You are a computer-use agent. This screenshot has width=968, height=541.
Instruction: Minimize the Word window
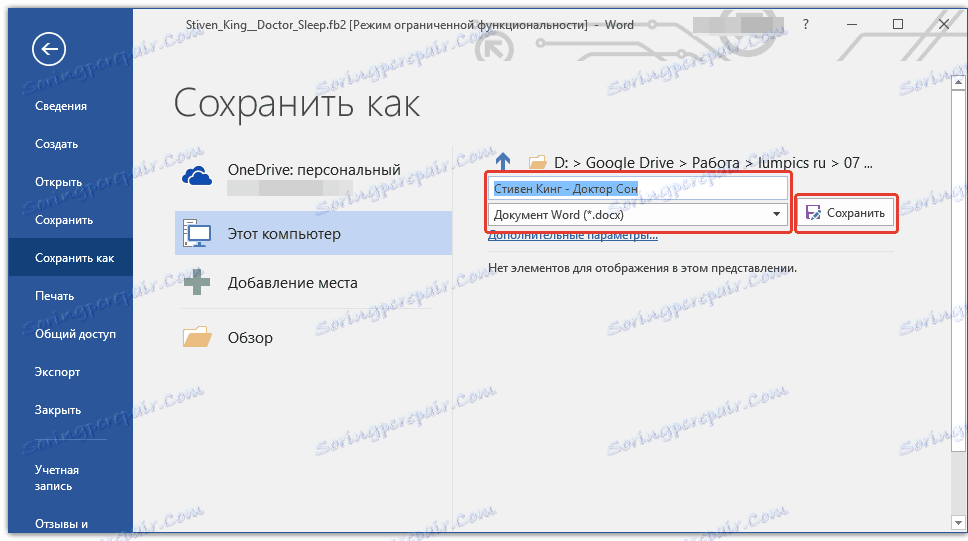coord(852,24)
